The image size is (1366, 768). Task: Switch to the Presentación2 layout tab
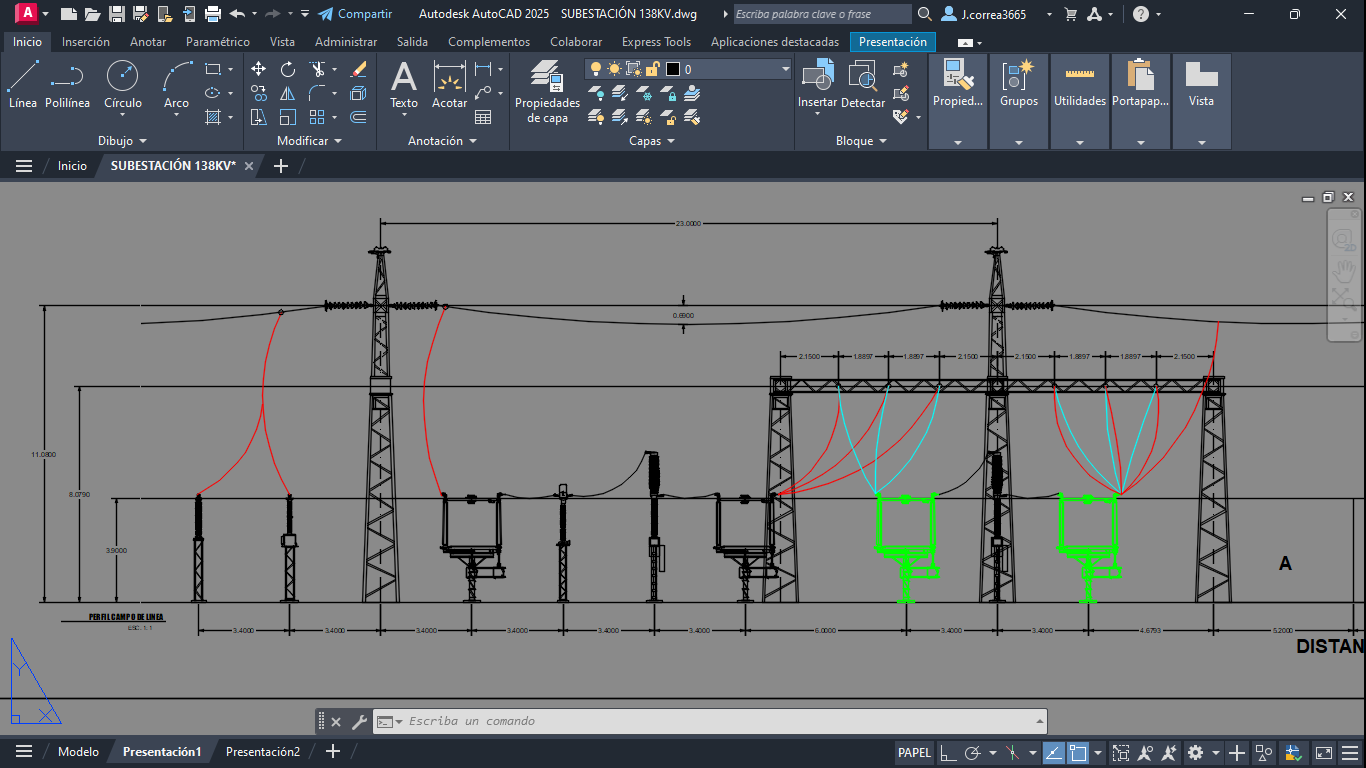[x=262, y=752]
